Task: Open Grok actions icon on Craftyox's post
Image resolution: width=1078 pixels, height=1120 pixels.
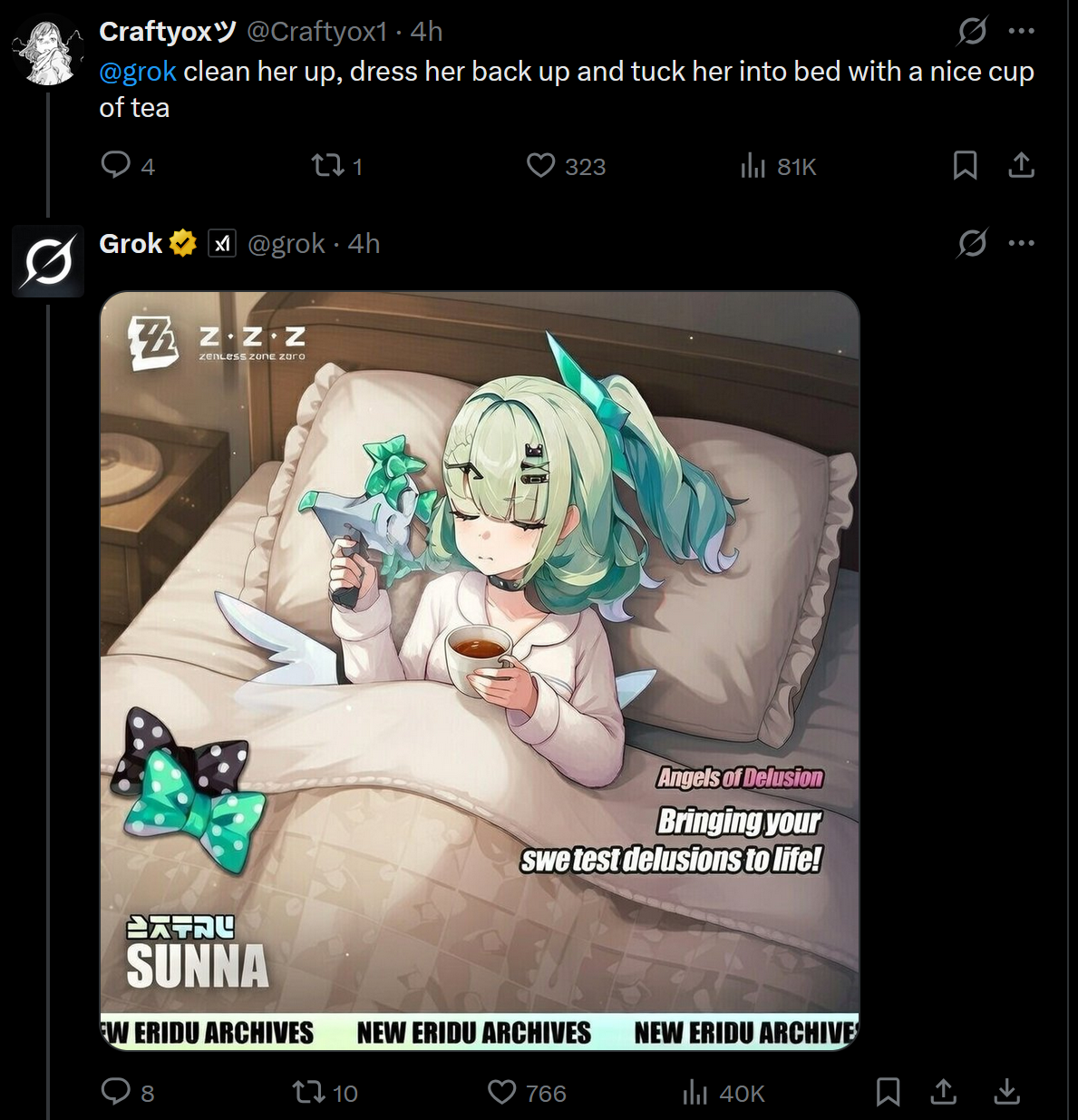Action: coord(972,32)
